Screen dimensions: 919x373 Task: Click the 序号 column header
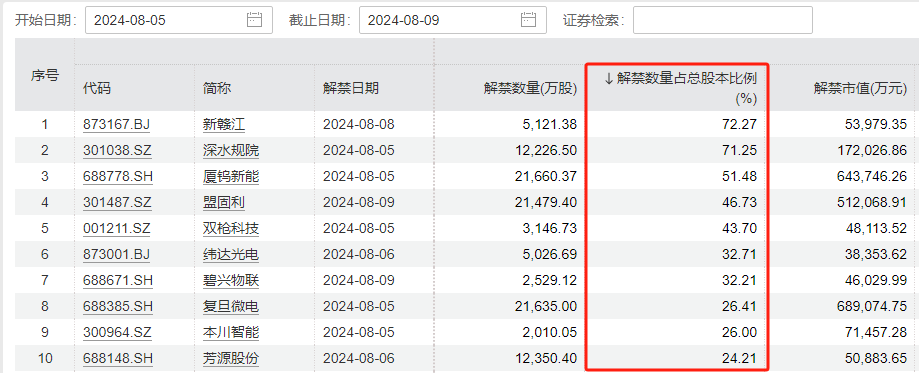(x=45, y=75)
